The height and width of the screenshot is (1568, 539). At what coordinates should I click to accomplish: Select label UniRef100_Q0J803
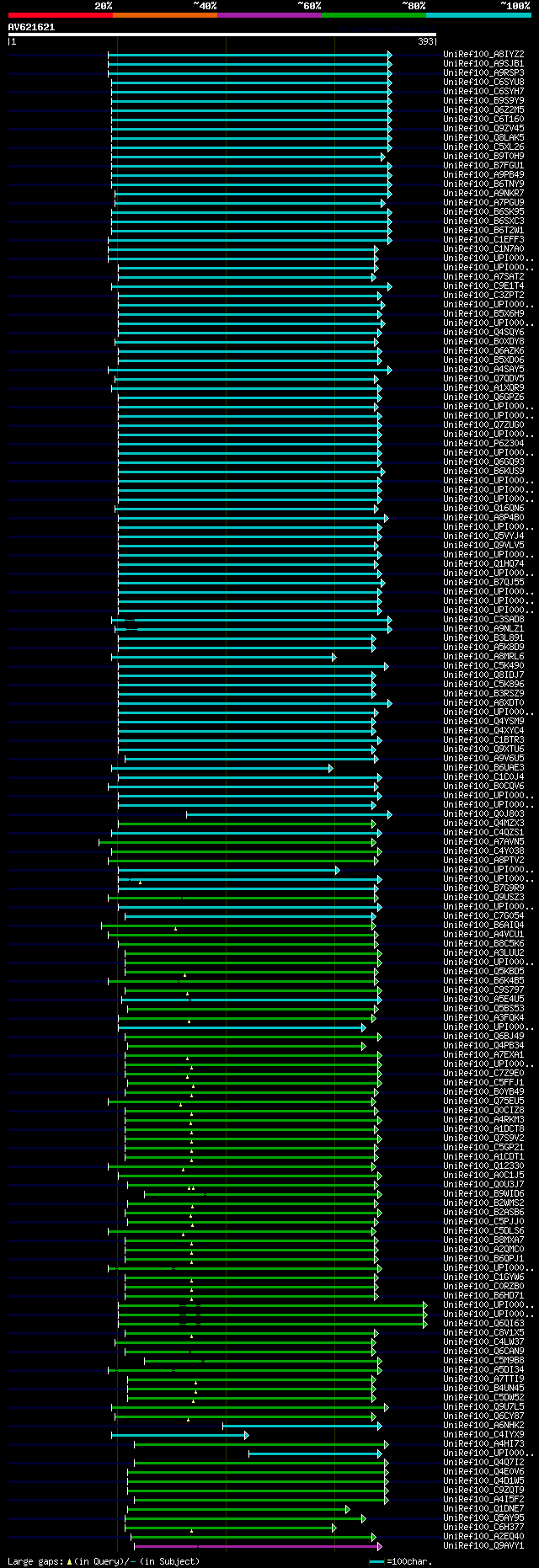(483, 813)
